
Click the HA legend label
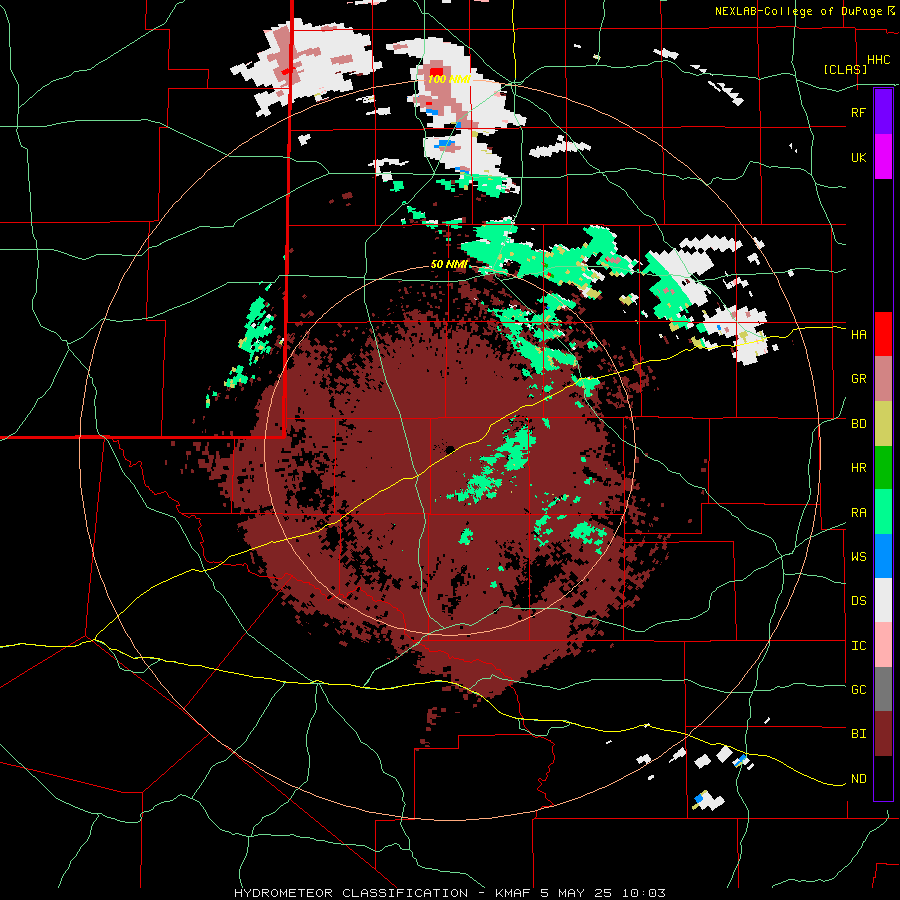(x=858, y=335)
